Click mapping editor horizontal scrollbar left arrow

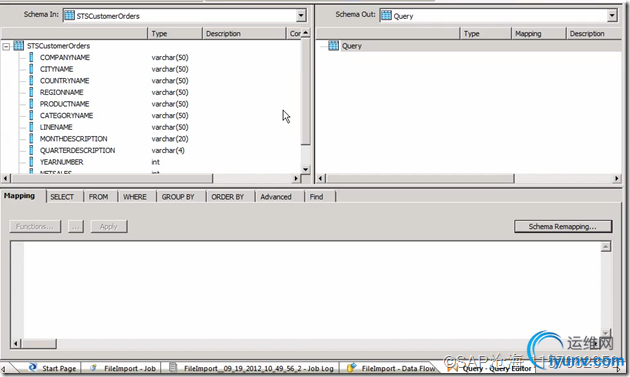click(x=16, y=343)
